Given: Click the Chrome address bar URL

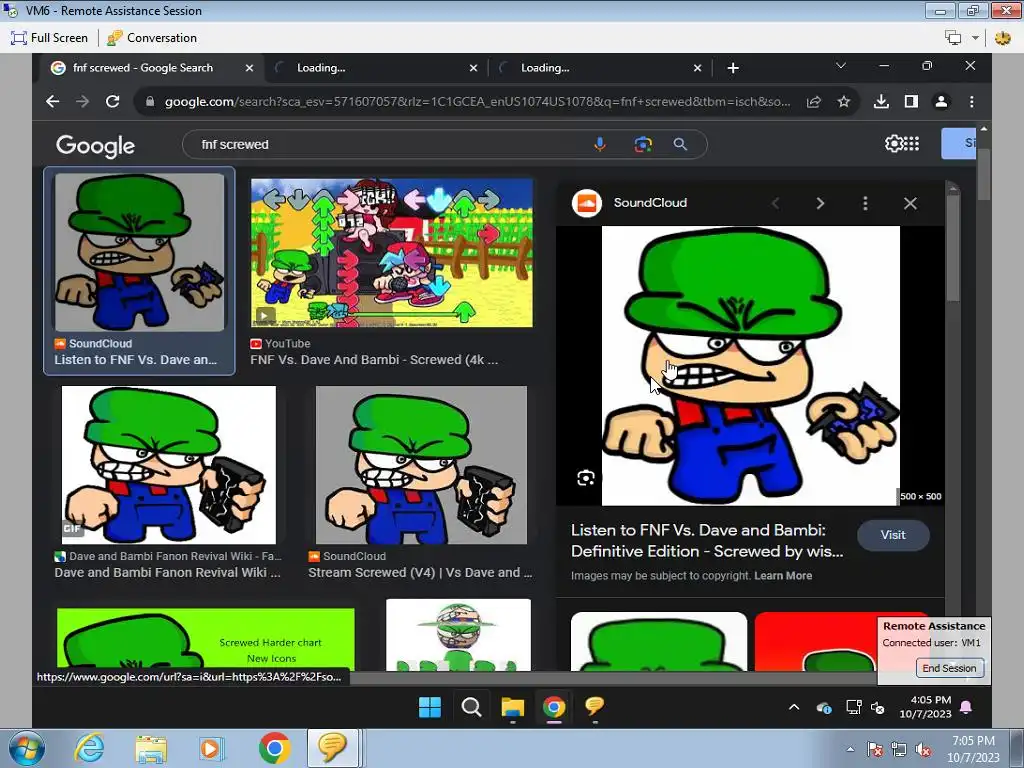Looking at the screenshot, I should point(477,102).
